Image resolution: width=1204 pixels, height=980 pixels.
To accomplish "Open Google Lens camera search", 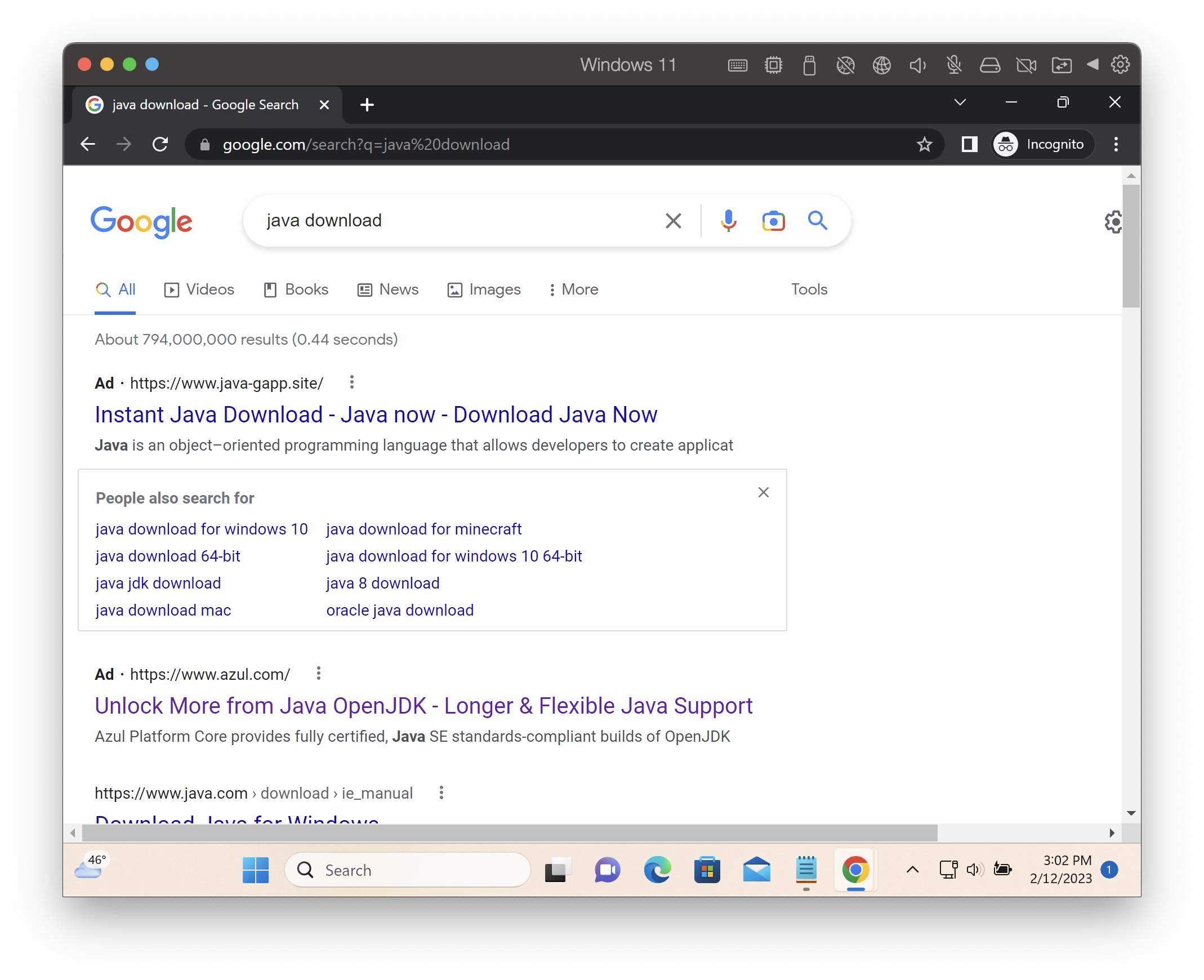I will click(773, 221).
